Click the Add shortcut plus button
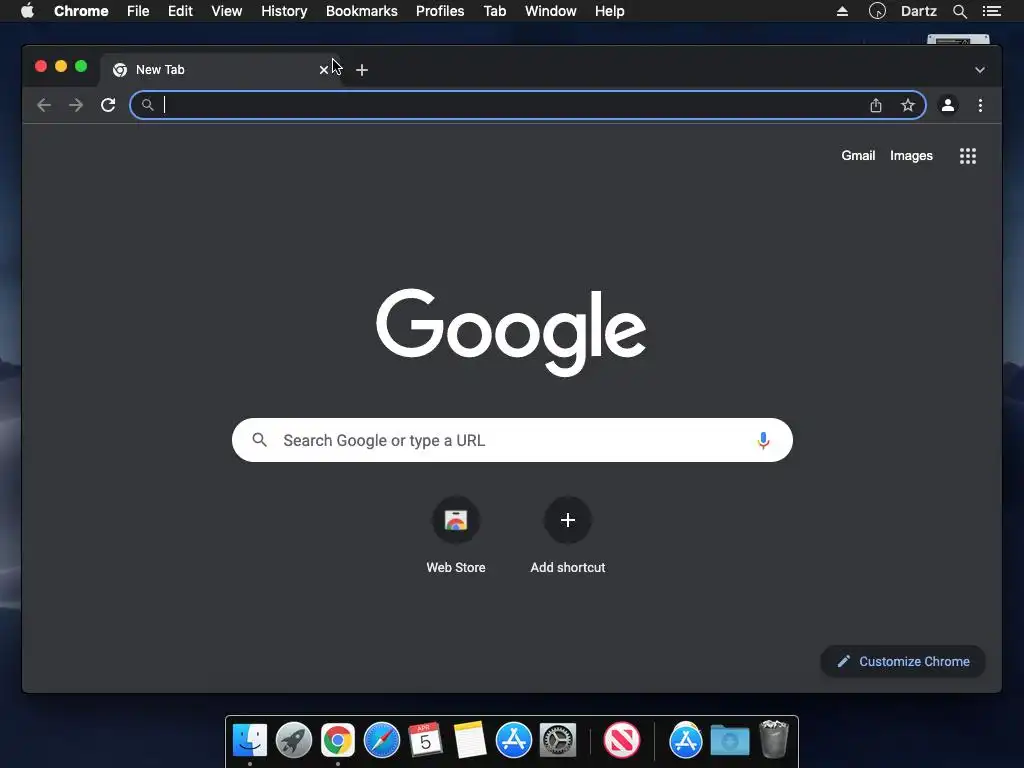The image size is (1024, 768). click(x=568, y=520)
